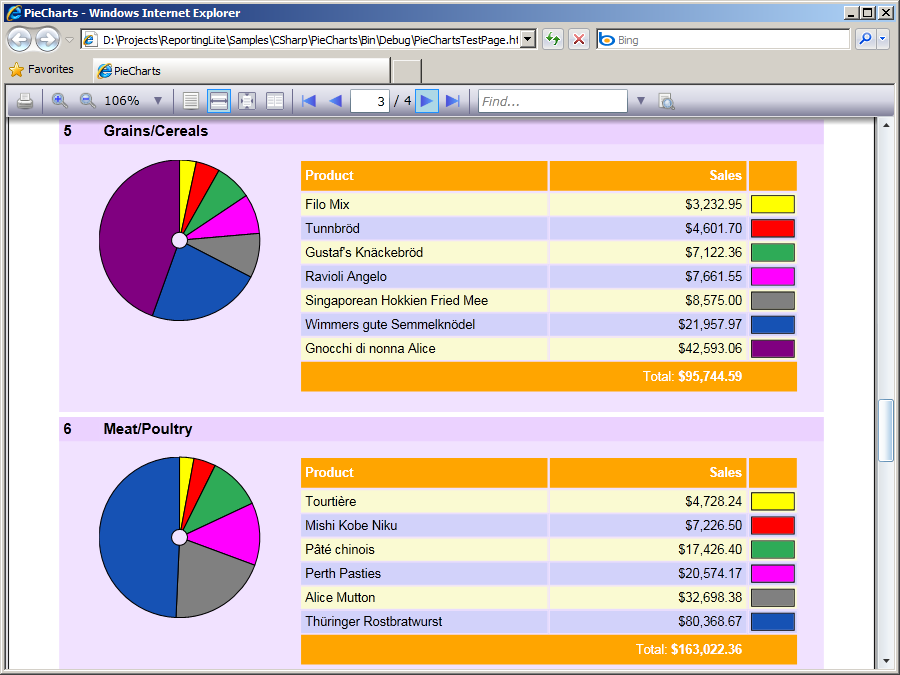Image resolution: width=900 pixels, height=675 pixels.
Task: Click the Print icon in report toolbar
Action: [25, 101]
